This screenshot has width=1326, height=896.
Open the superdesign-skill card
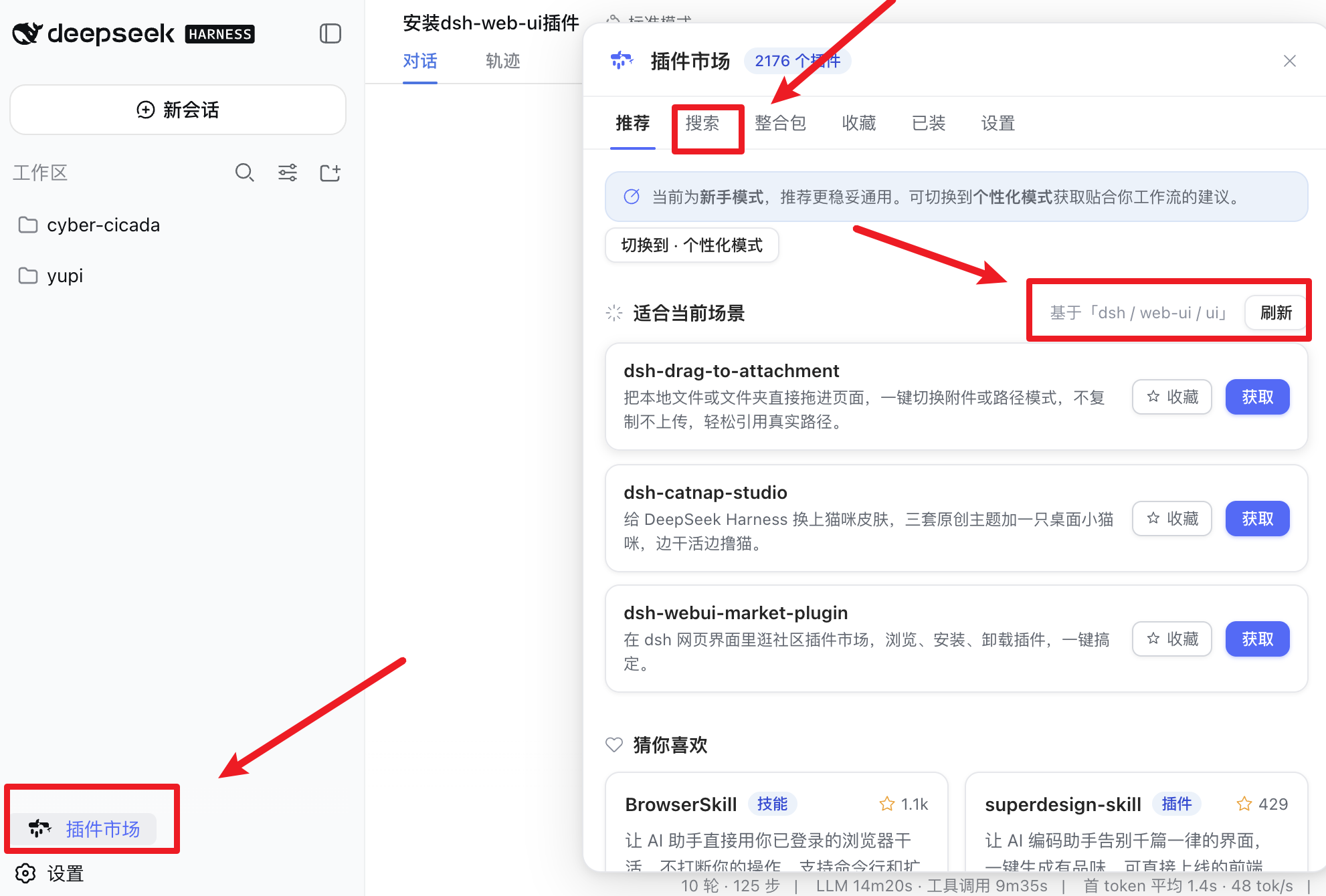pyautogui.click(x=1136, y=822)
